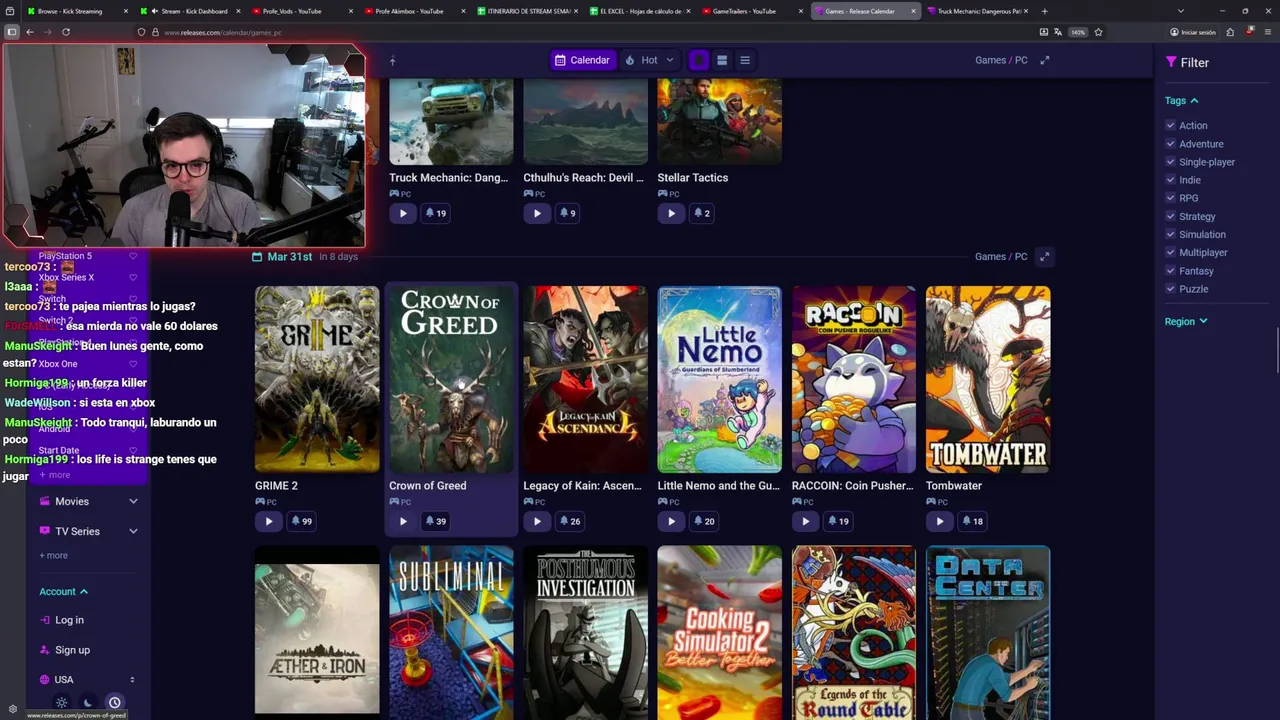
Task: Show more categories below TV Series
Action: tap(54, 555)
